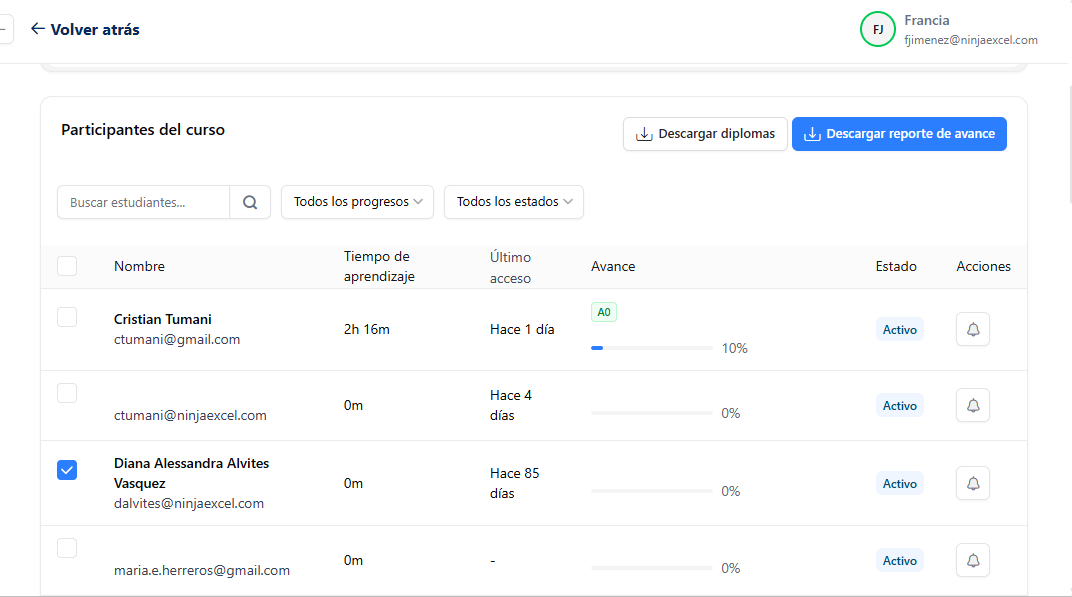1072x597 pixels.
Task: Open the Todos los progresos dropdown
Action: (358, 202)
